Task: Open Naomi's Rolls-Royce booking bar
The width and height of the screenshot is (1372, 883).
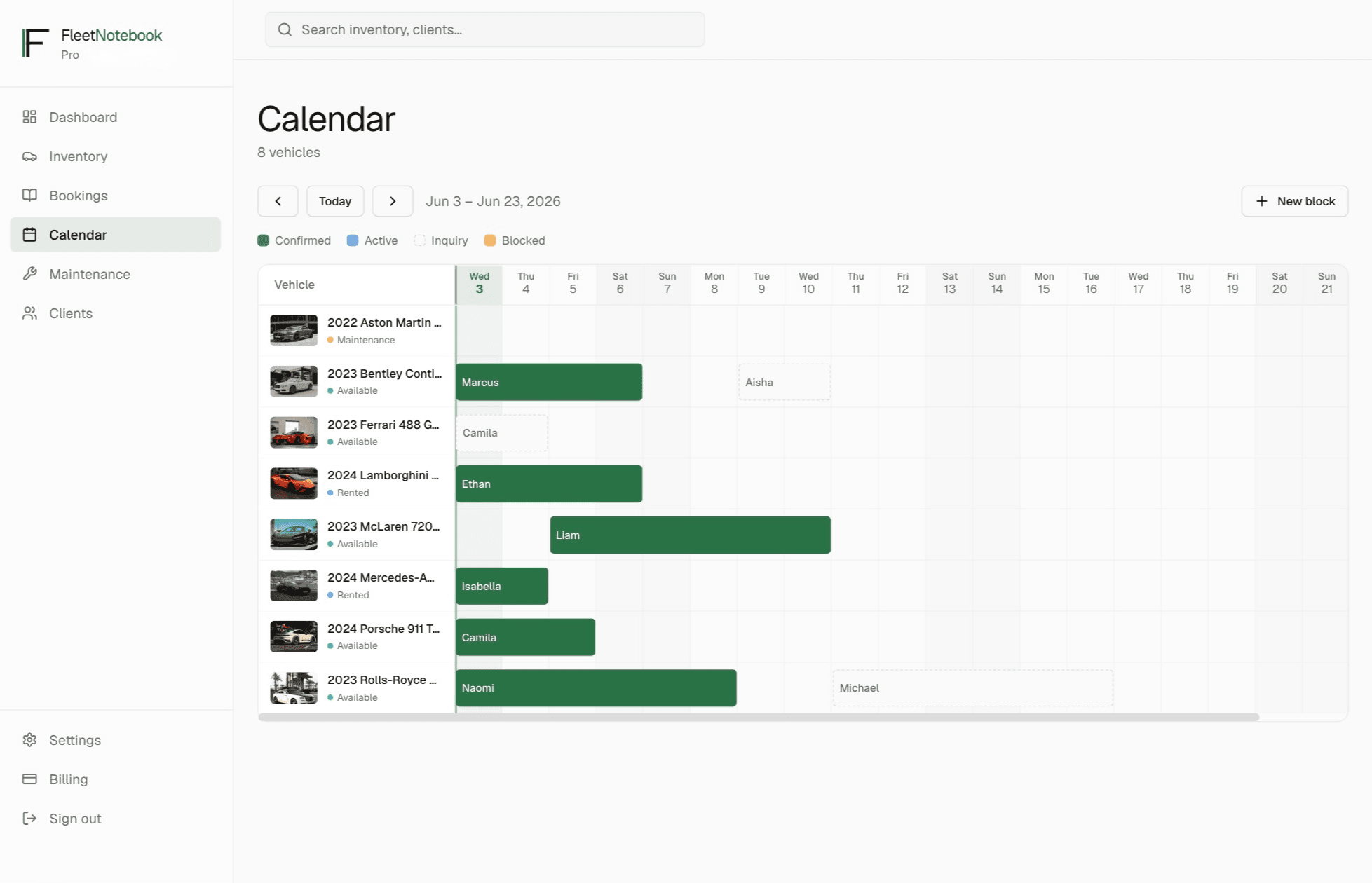Action: [596, 688]
